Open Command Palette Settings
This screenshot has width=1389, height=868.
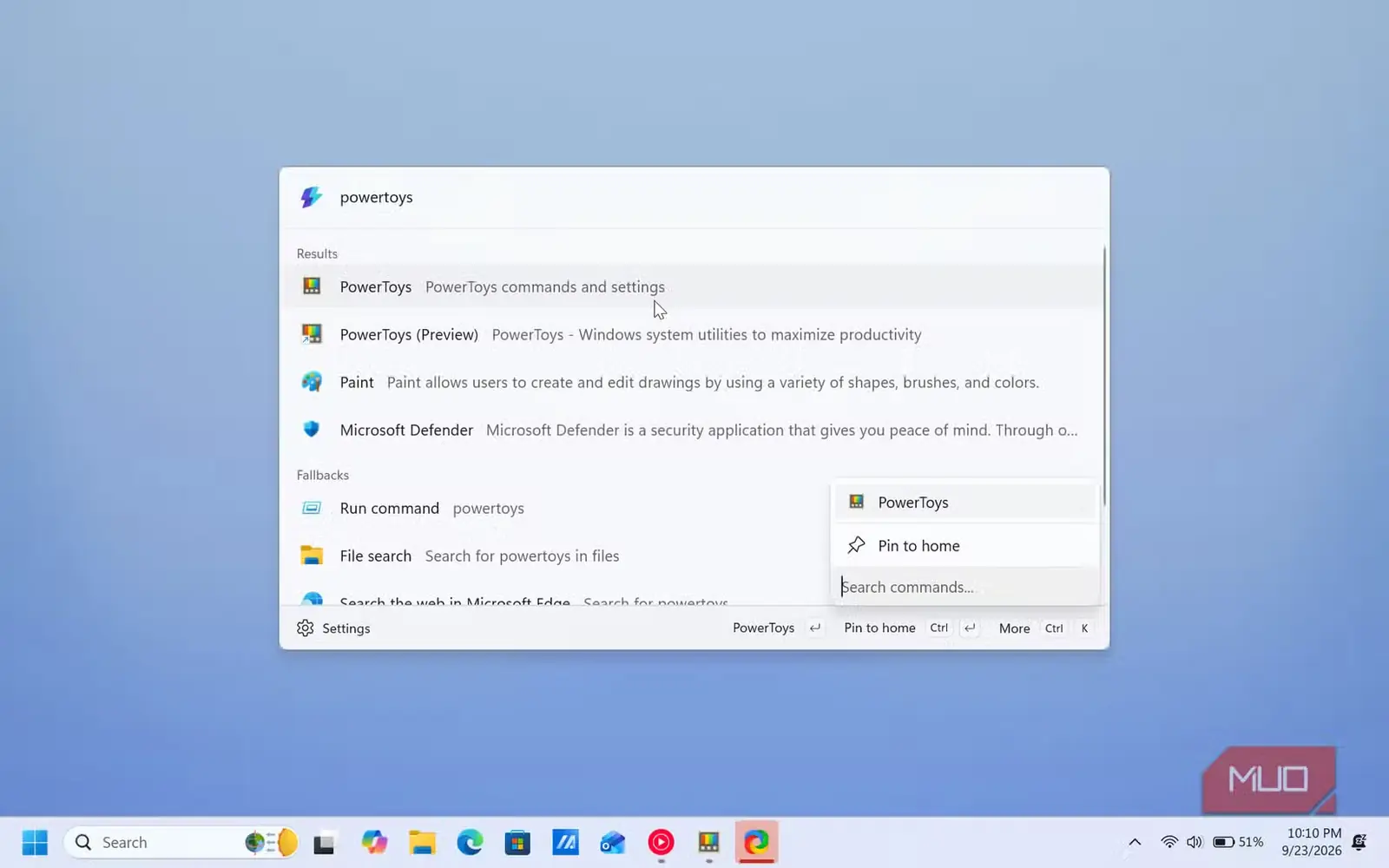[333, 628]
